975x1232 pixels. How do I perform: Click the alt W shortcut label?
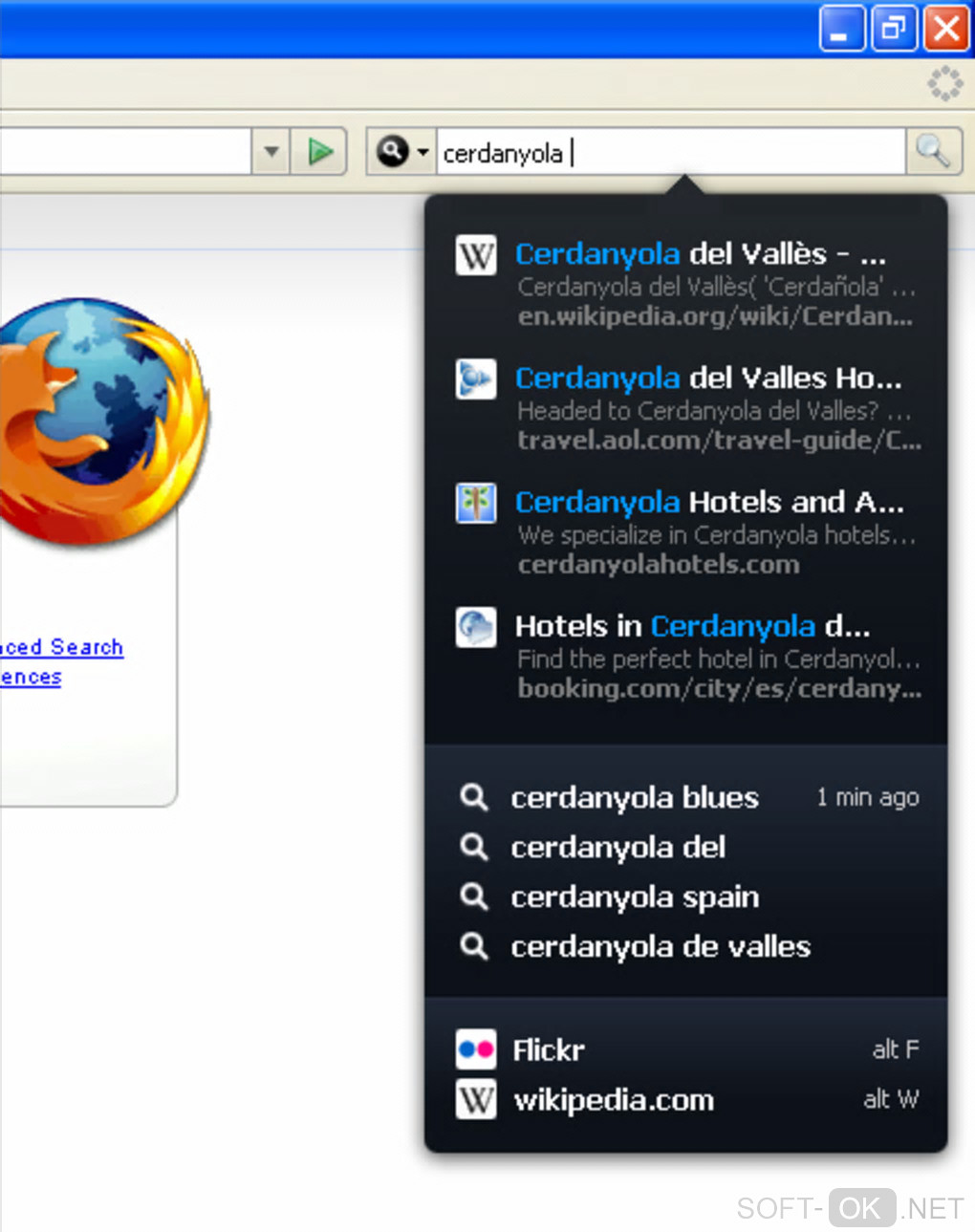tap(891, 1099)
